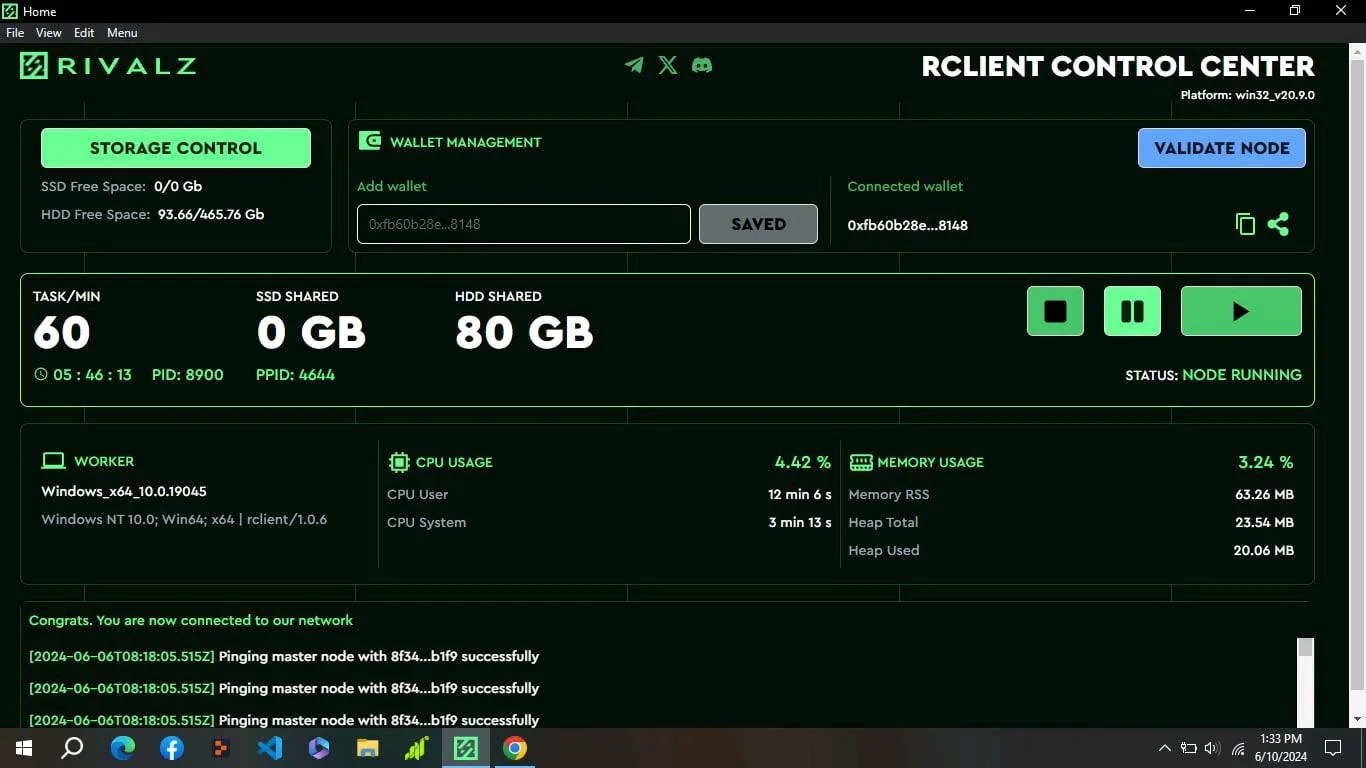
Task: Click the Task/Min value 60
Action: 62,332
